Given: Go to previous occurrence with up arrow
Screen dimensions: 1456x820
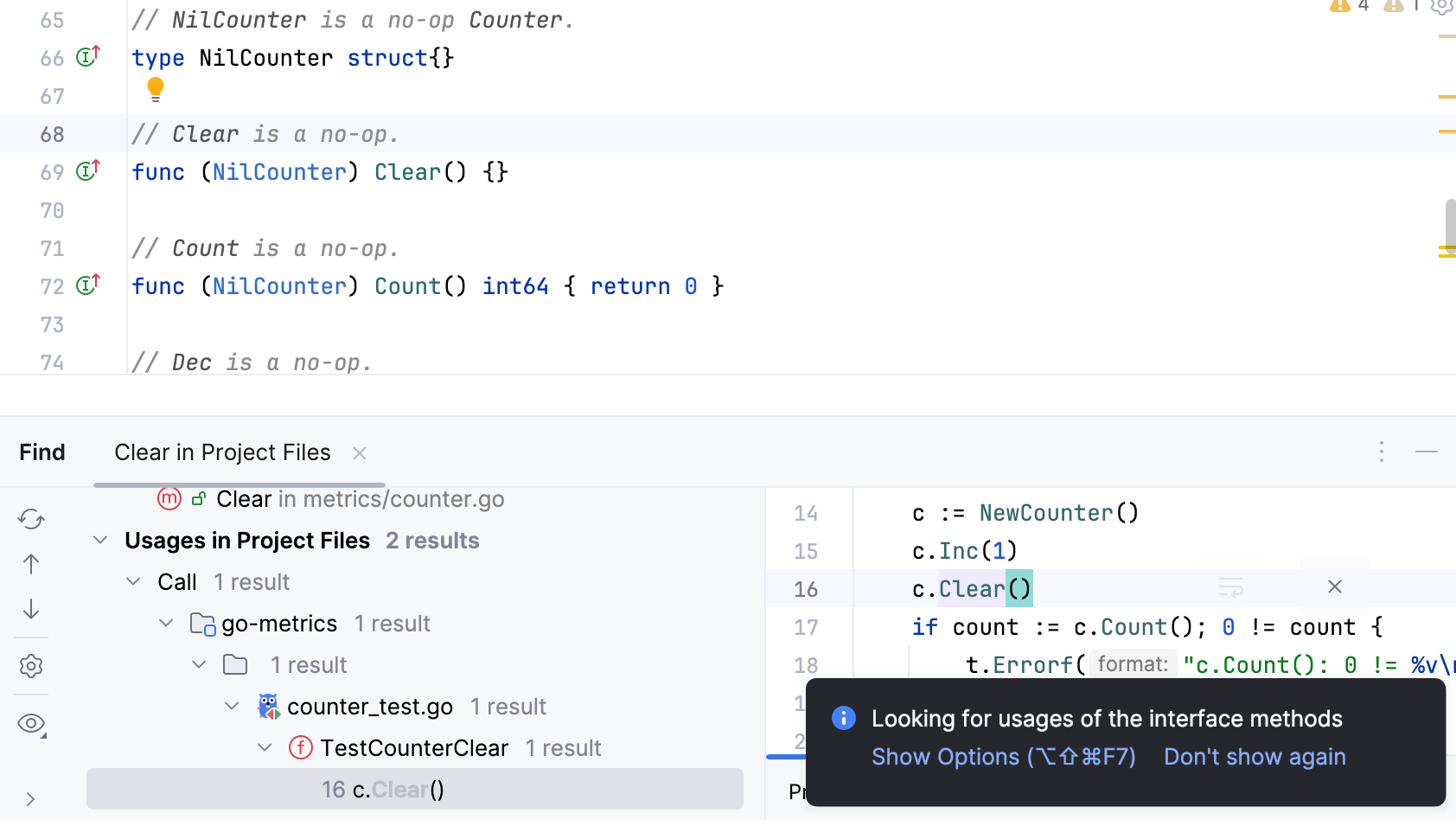Looking at the screenshot, I should click(31, 565).
